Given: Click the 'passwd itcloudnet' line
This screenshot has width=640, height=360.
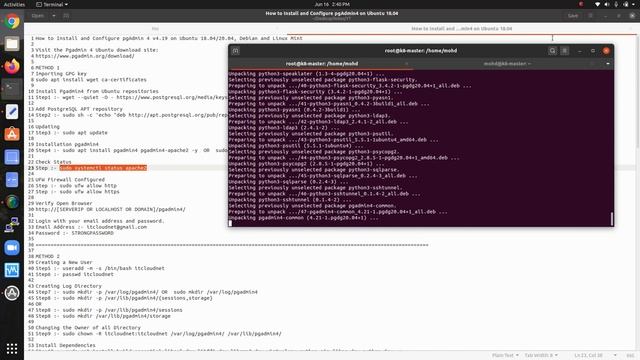Looking at the screenshot, I should [74, 274].
